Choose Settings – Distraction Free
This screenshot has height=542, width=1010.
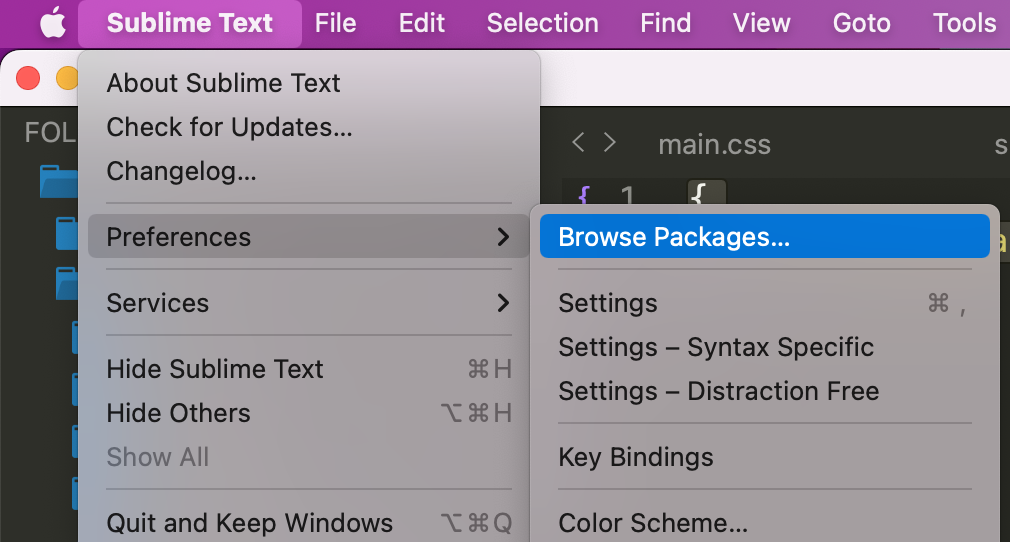718,391
